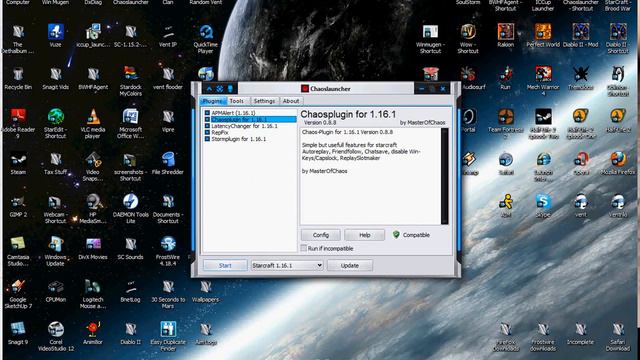Click the Chaoslauncher title bar logo icon
Viewport: 640px width, 360px height.
point(305,89)
